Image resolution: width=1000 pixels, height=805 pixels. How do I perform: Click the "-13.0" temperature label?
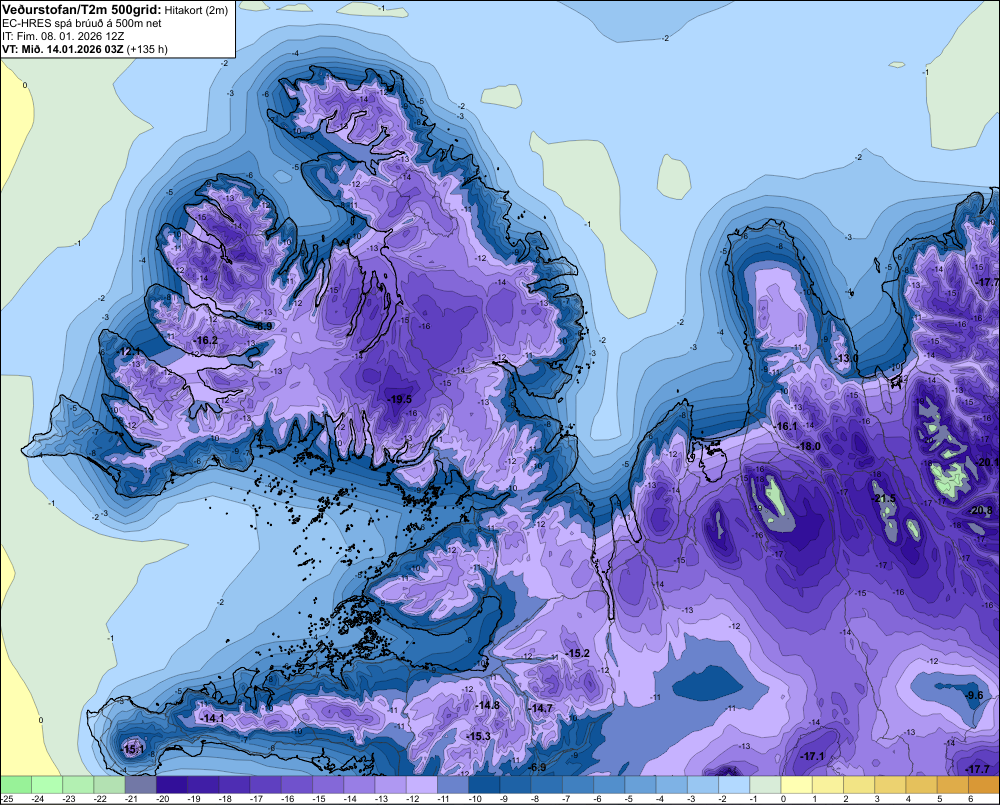click(847, 358)
